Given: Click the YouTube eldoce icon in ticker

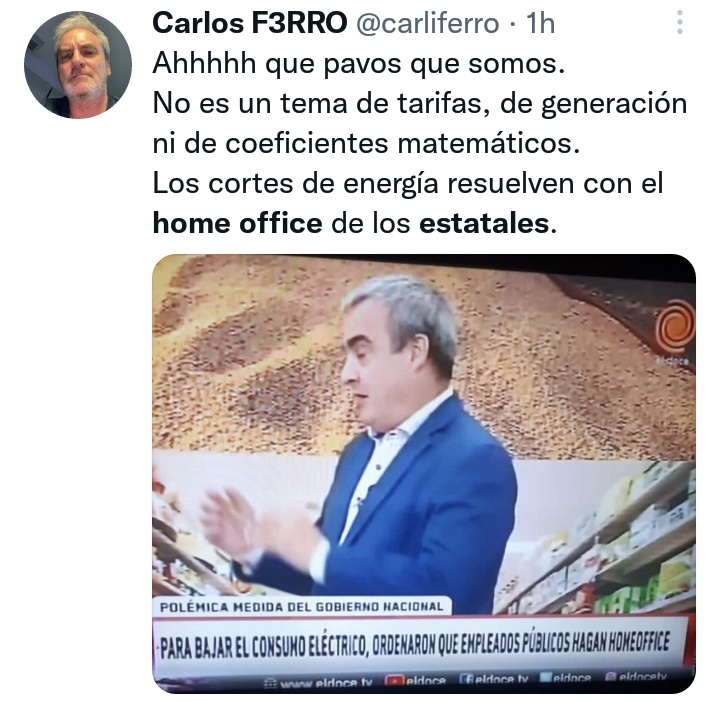Looking at the screenshot, I should tap(394, 680).
